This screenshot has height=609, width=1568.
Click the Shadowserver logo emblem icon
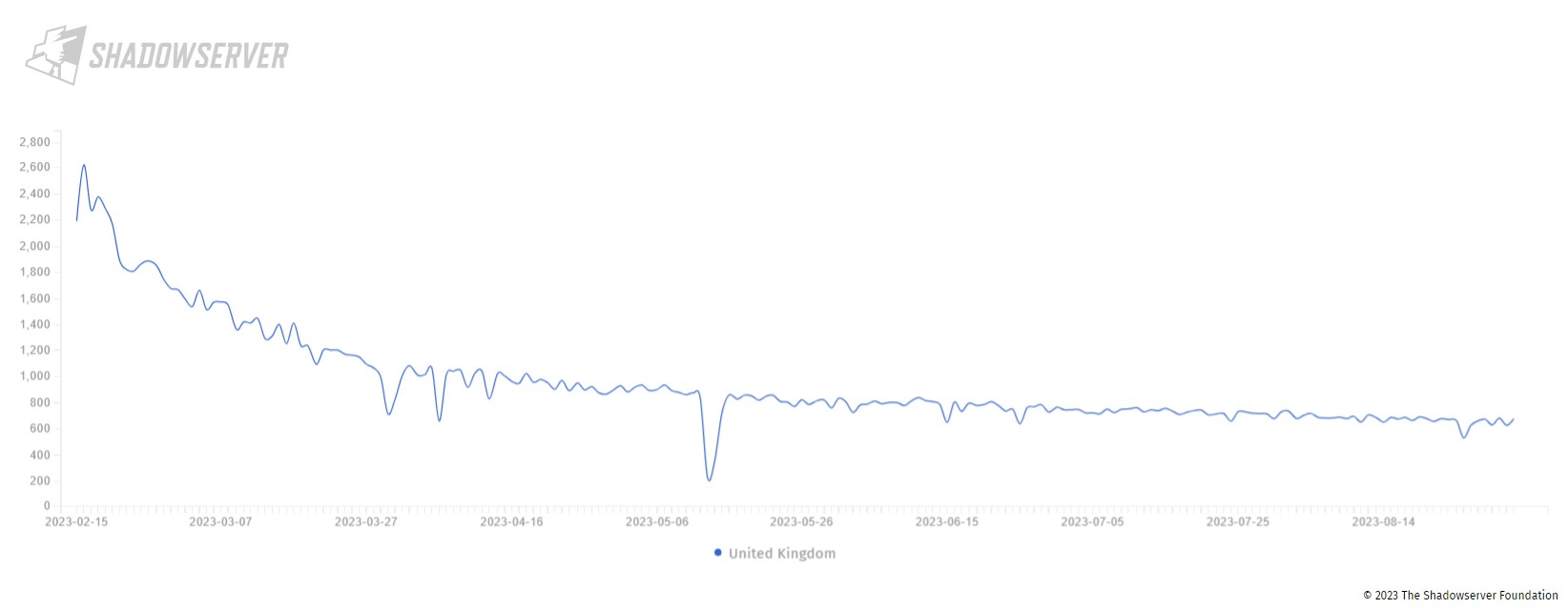tap(54, 54)
